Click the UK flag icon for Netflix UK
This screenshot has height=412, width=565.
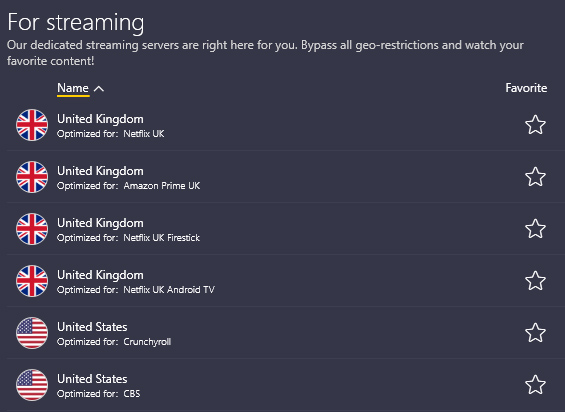pyautogui.click(x=32, y=125)
